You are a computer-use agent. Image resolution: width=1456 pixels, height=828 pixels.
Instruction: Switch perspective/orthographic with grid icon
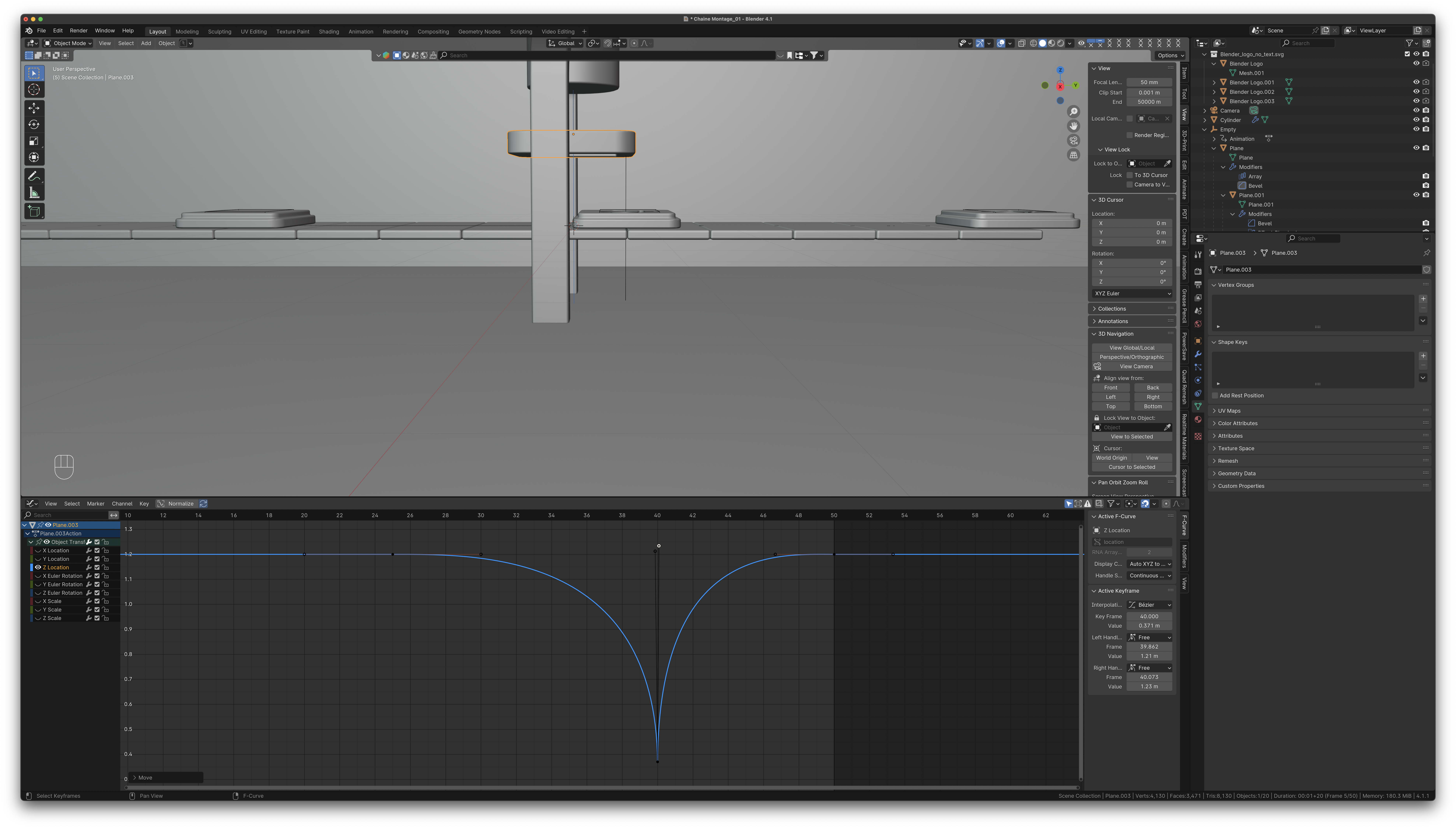1073,155
